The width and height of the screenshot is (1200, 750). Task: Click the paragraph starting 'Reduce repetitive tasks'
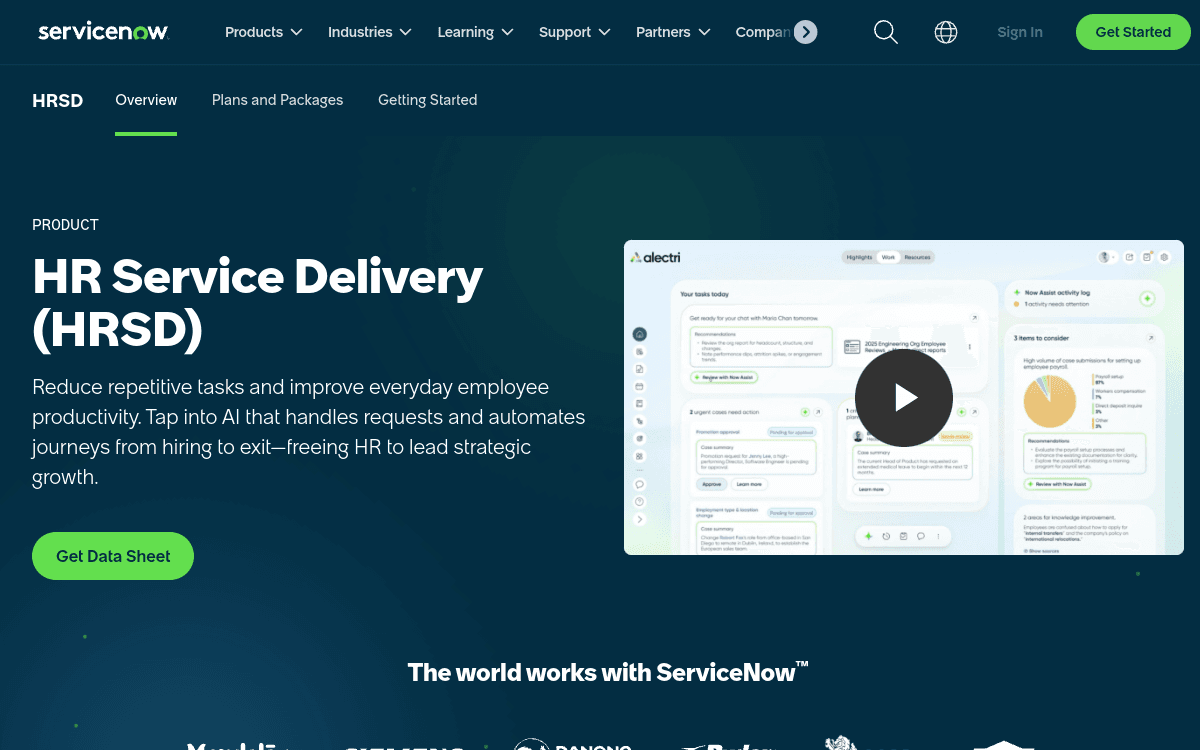pyautogui.click(x=309, y=432)
